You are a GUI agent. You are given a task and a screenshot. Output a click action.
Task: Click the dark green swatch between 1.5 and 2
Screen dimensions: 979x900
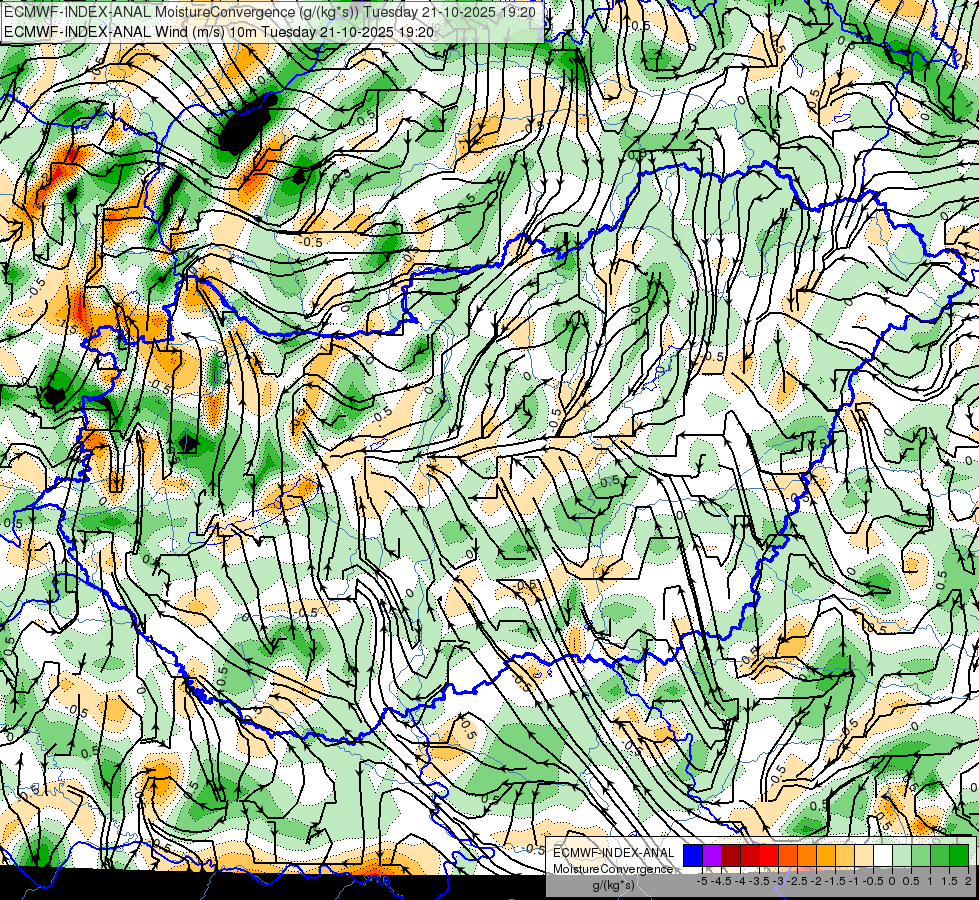(959, 856)
